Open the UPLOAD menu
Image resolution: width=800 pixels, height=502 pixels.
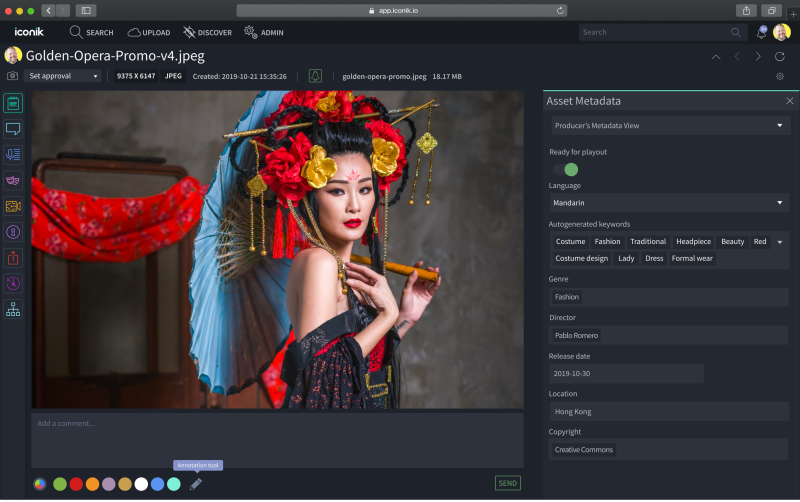pos(148,32)
